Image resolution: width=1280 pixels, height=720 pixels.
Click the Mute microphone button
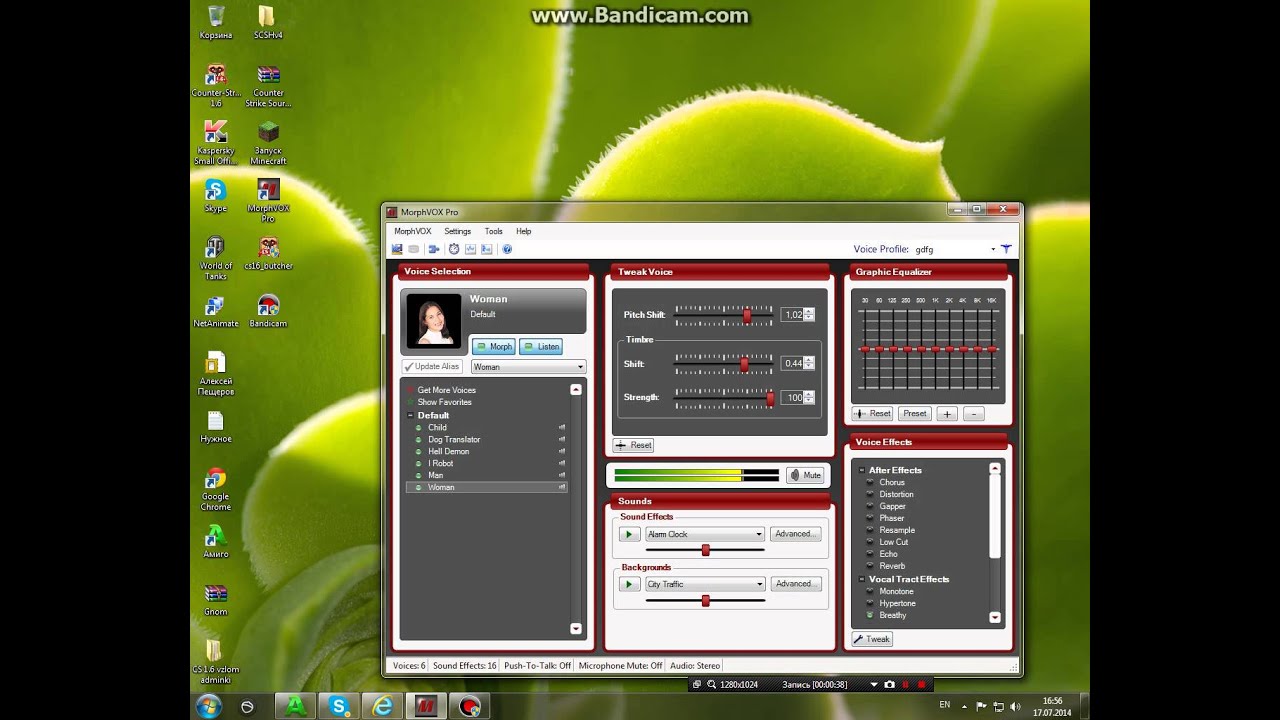[805, 476]
